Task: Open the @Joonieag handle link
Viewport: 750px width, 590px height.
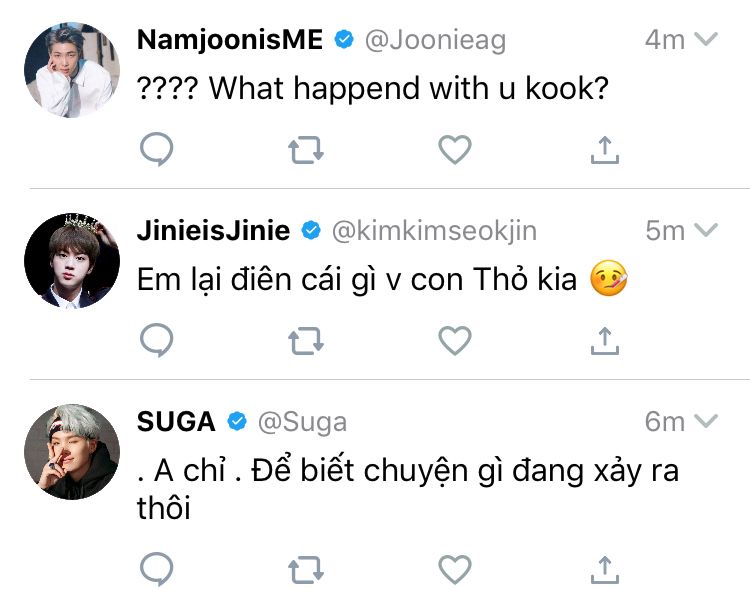Action: (434, 40)
